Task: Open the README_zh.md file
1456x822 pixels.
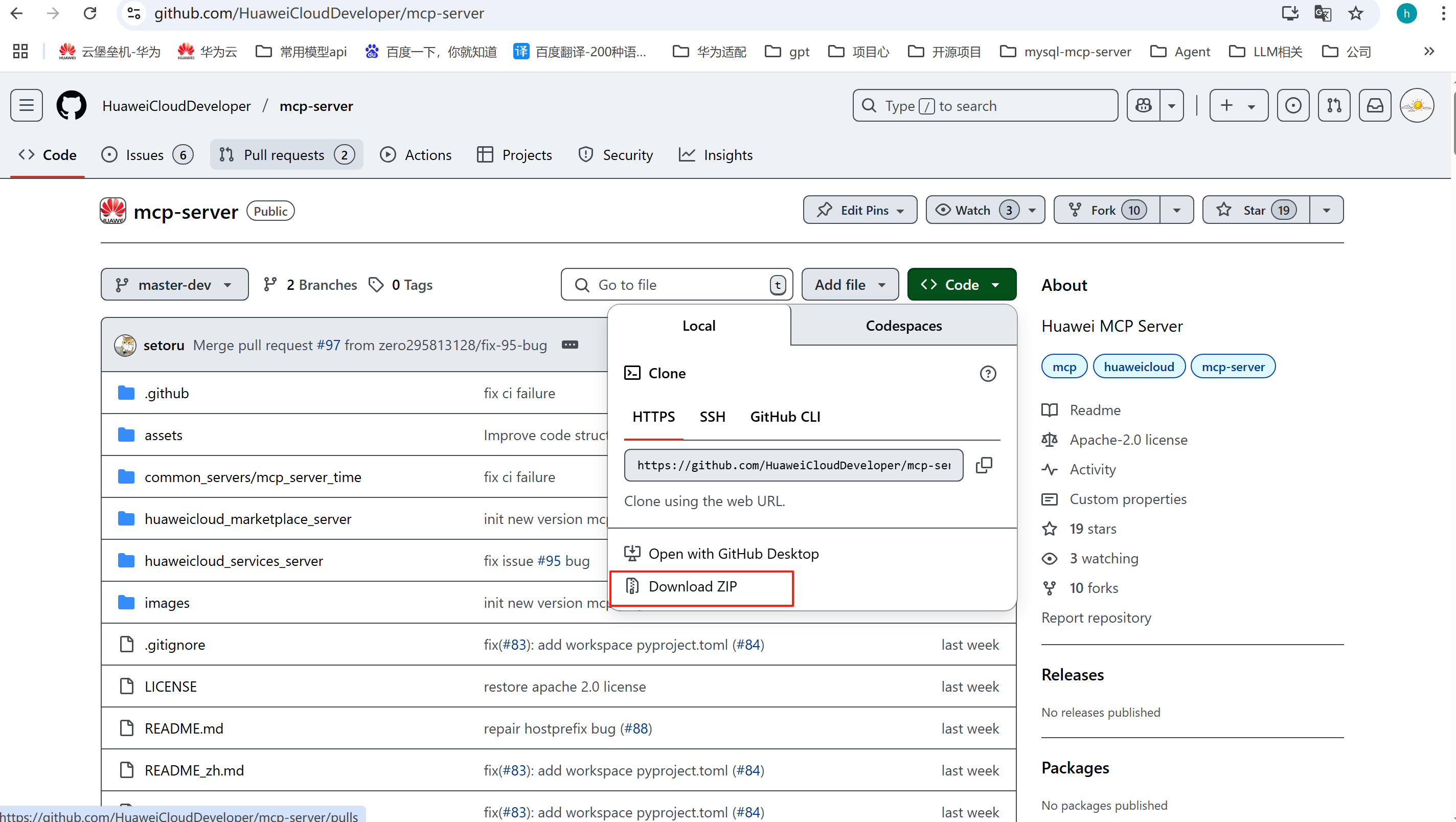Action: 194,770
